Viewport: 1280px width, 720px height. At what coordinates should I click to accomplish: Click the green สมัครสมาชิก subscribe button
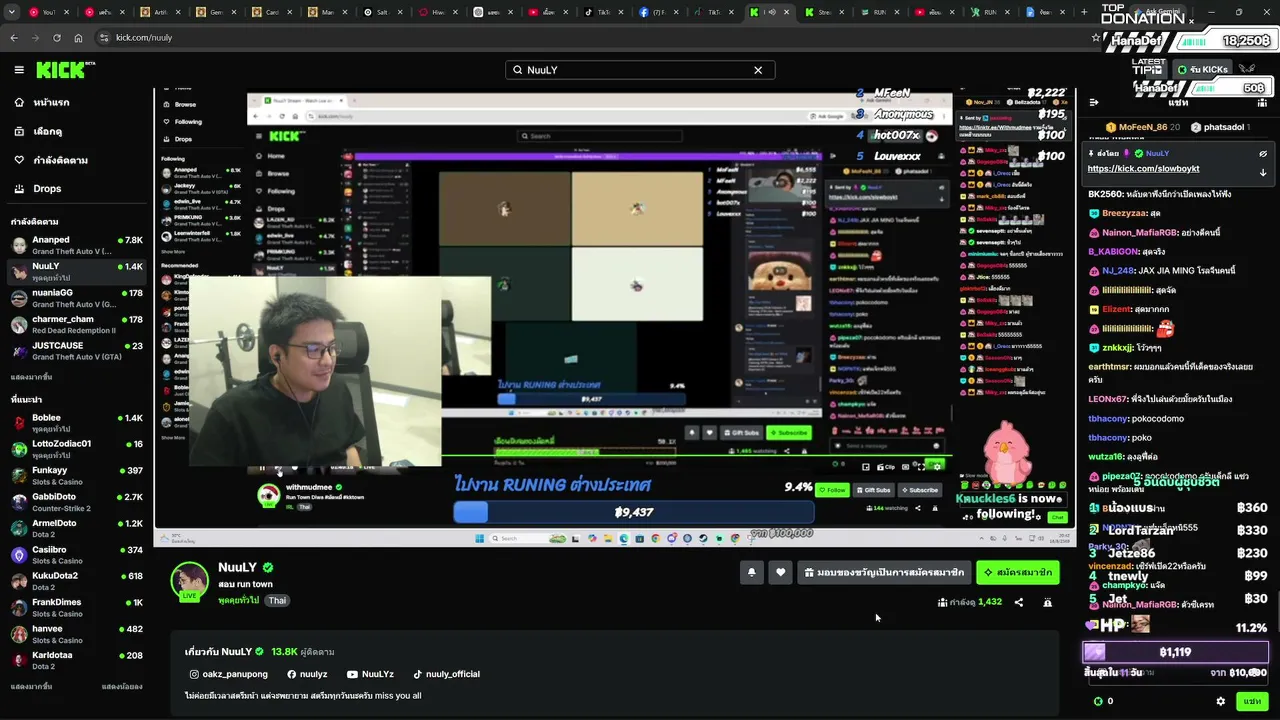tap(1018, 572)
